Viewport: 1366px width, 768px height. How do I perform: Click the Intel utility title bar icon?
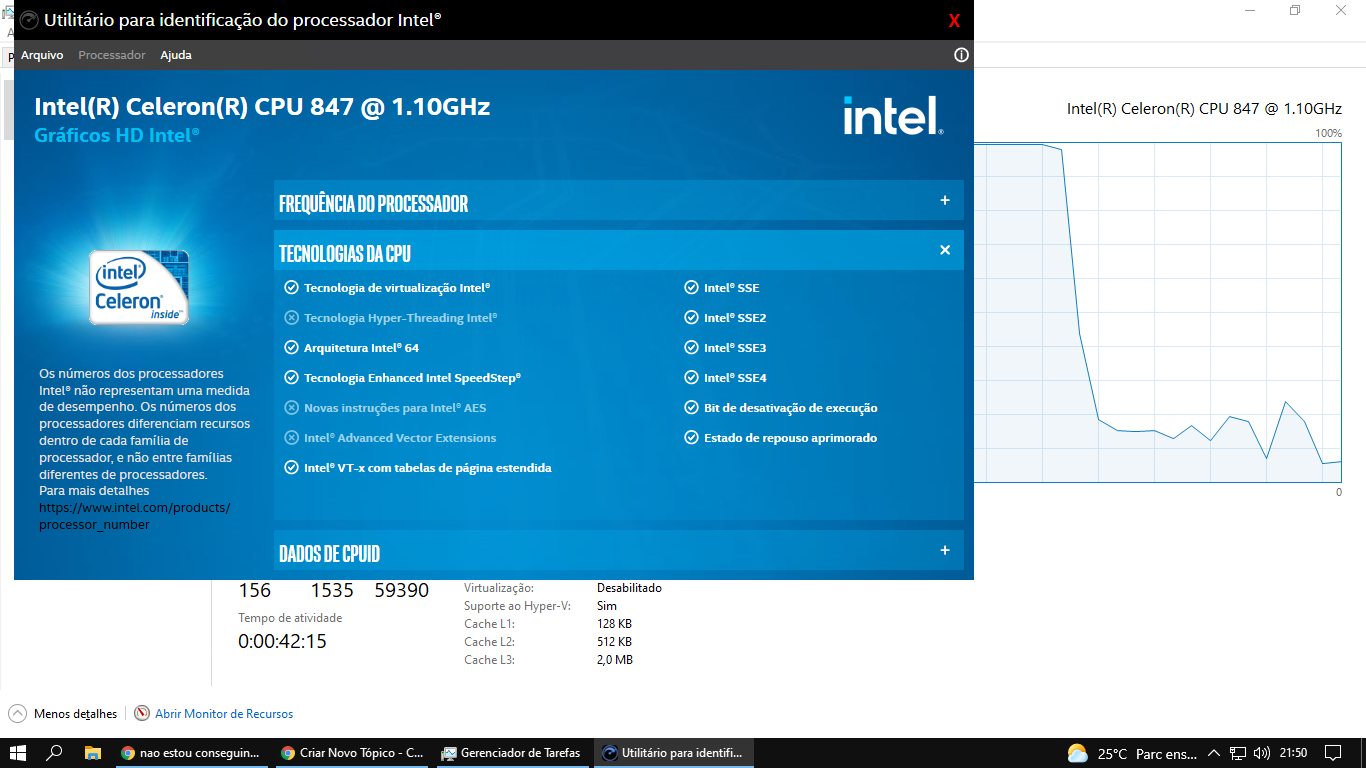click(30, 20)
